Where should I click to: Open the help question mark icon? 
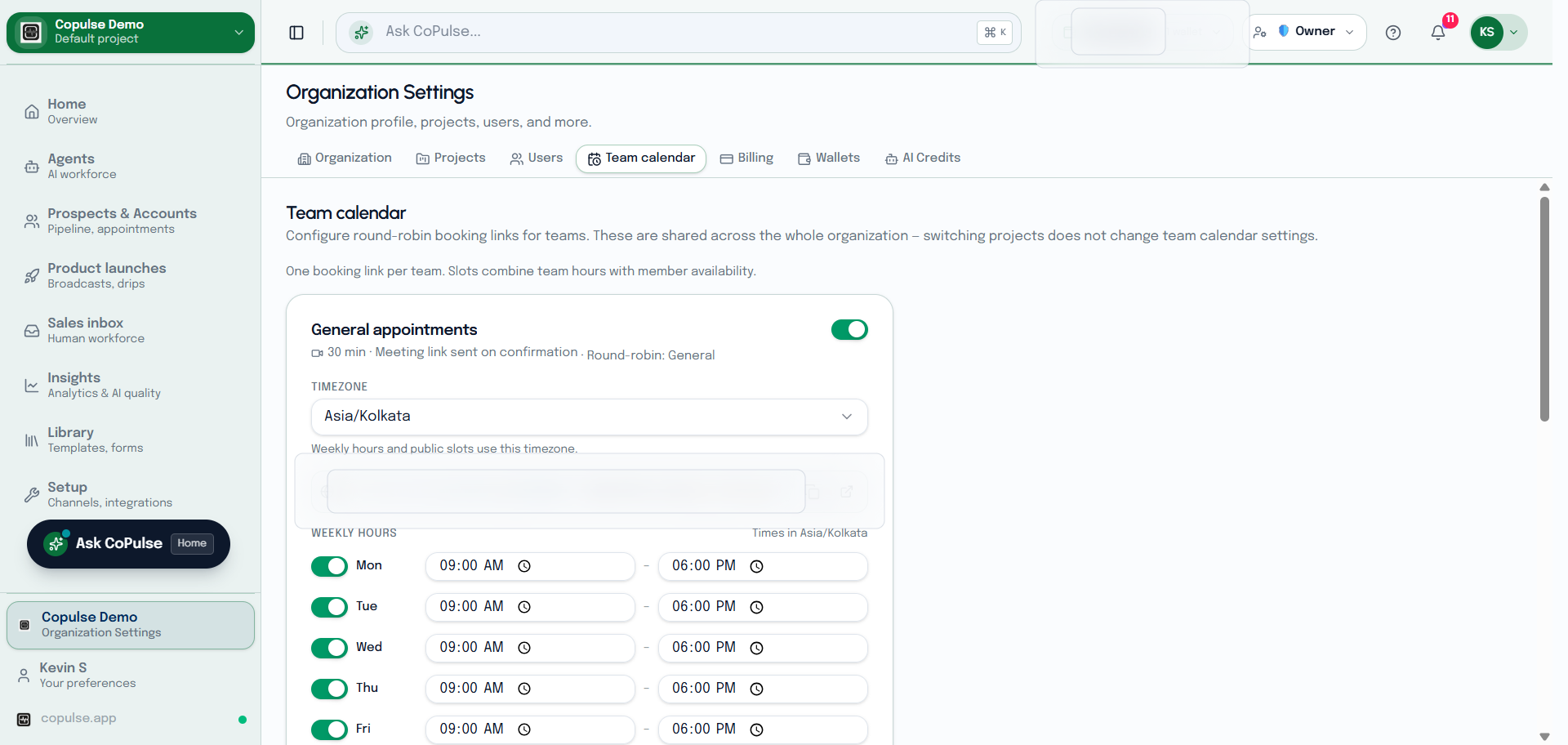click(x=1393, y=33)
